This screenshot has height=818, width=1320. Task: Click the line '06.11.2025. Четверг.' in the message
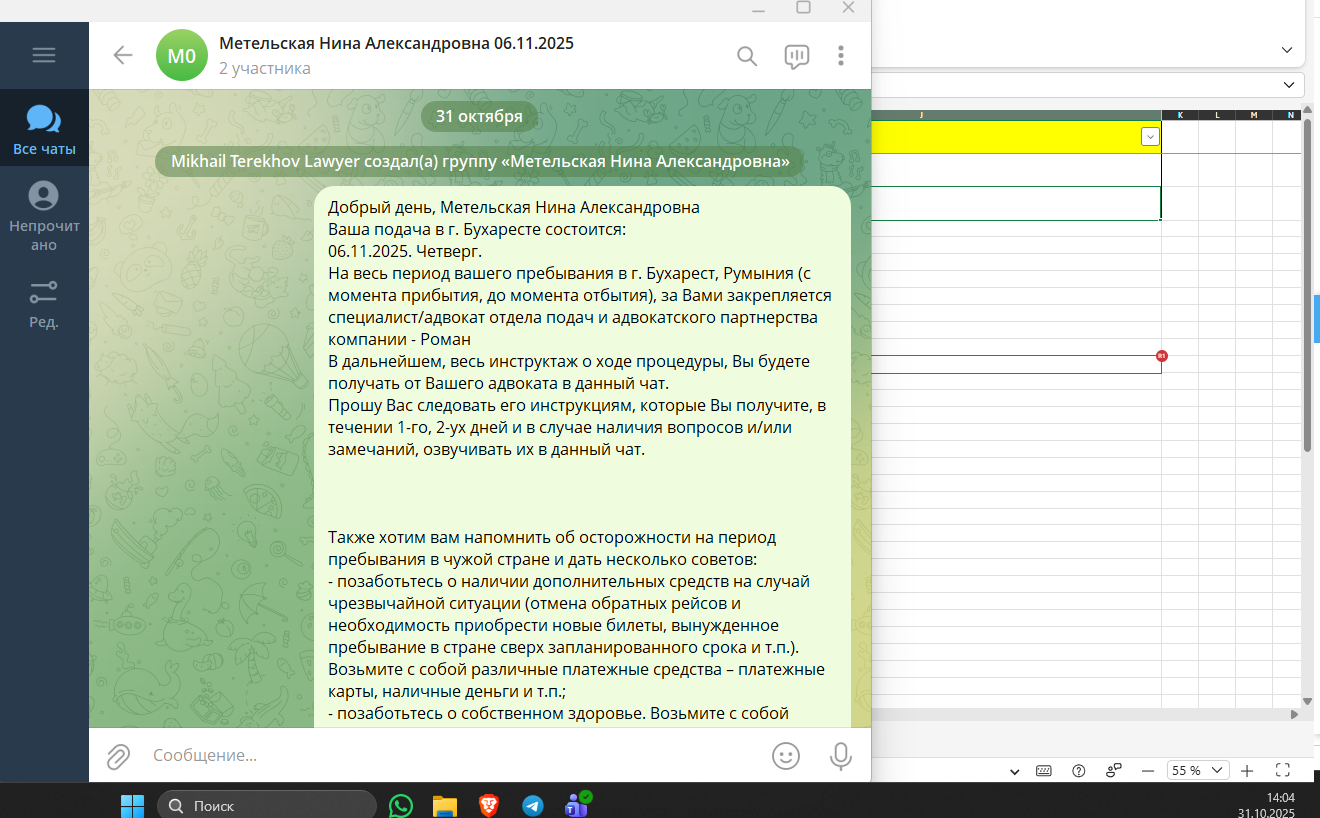pyautogui.click(x=406, y=252)
